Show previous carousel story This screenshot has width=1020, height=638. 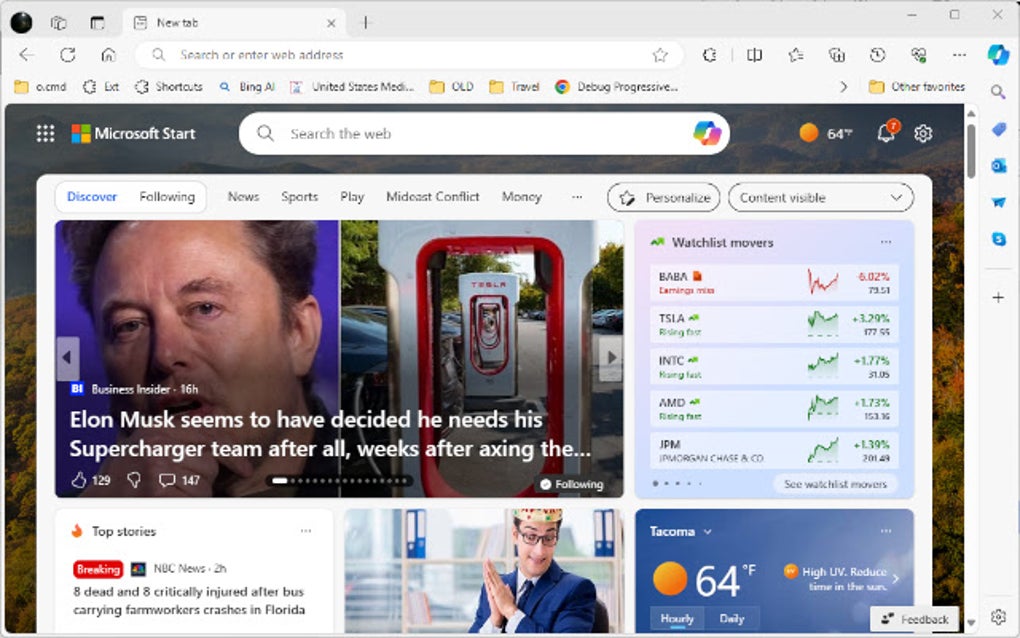(x=67, y=358)
